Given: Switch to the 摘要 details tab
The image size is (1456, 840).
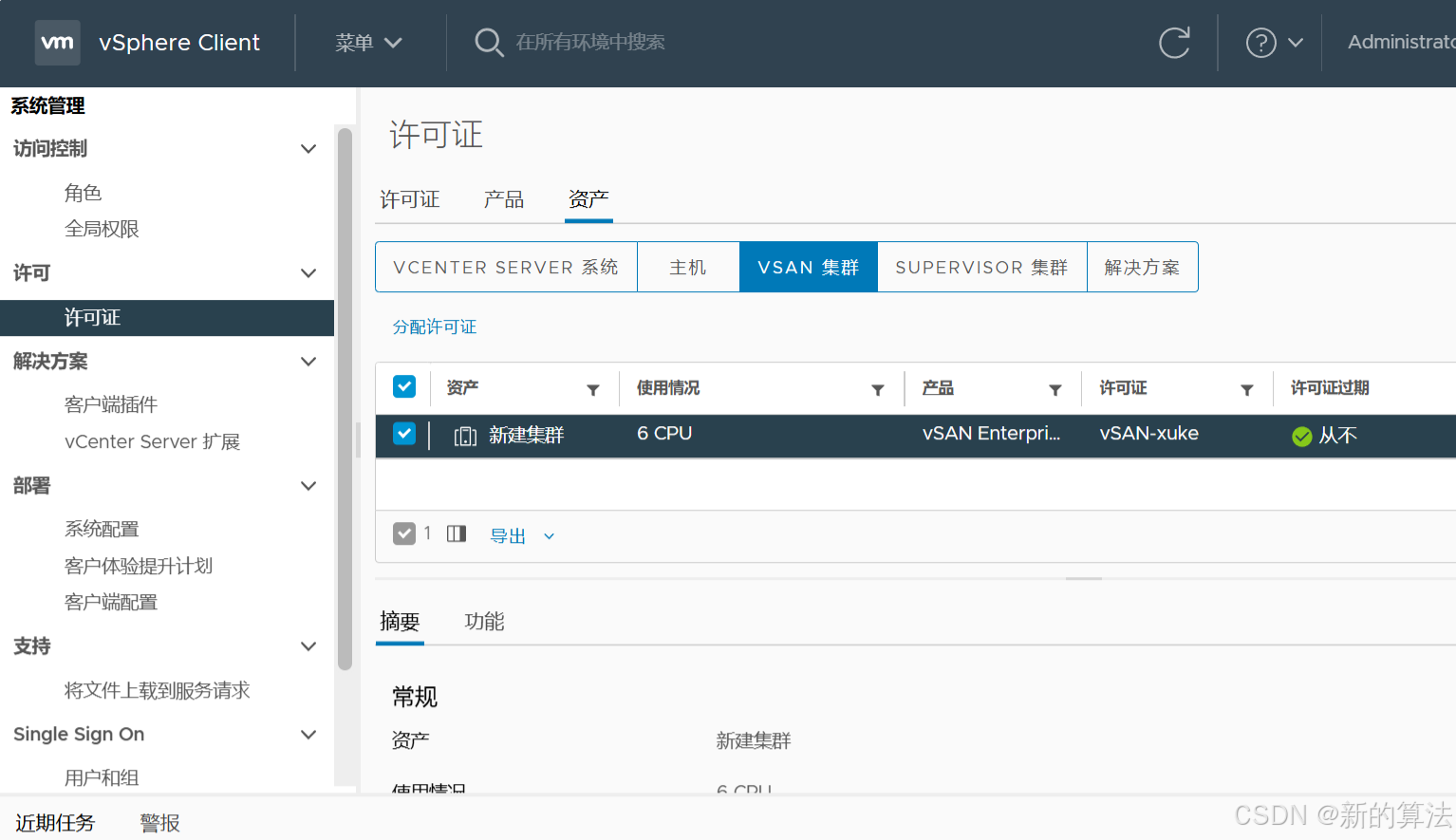Looking at the screenshot, I should pos(400,622).
